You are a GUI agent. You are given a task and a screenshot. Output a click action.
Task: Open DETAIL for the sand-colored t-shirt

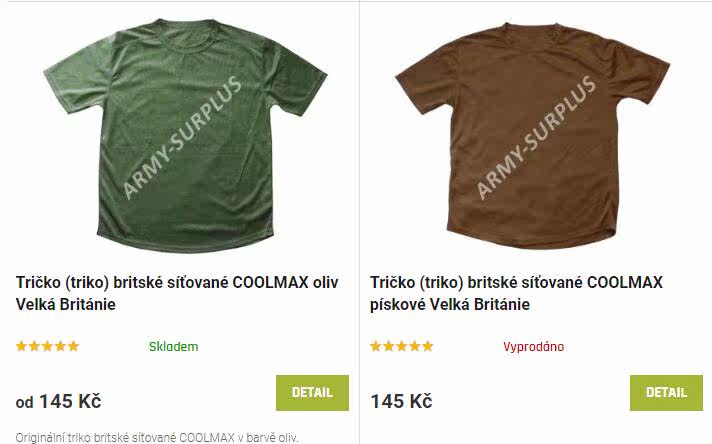tap(666, 393)
